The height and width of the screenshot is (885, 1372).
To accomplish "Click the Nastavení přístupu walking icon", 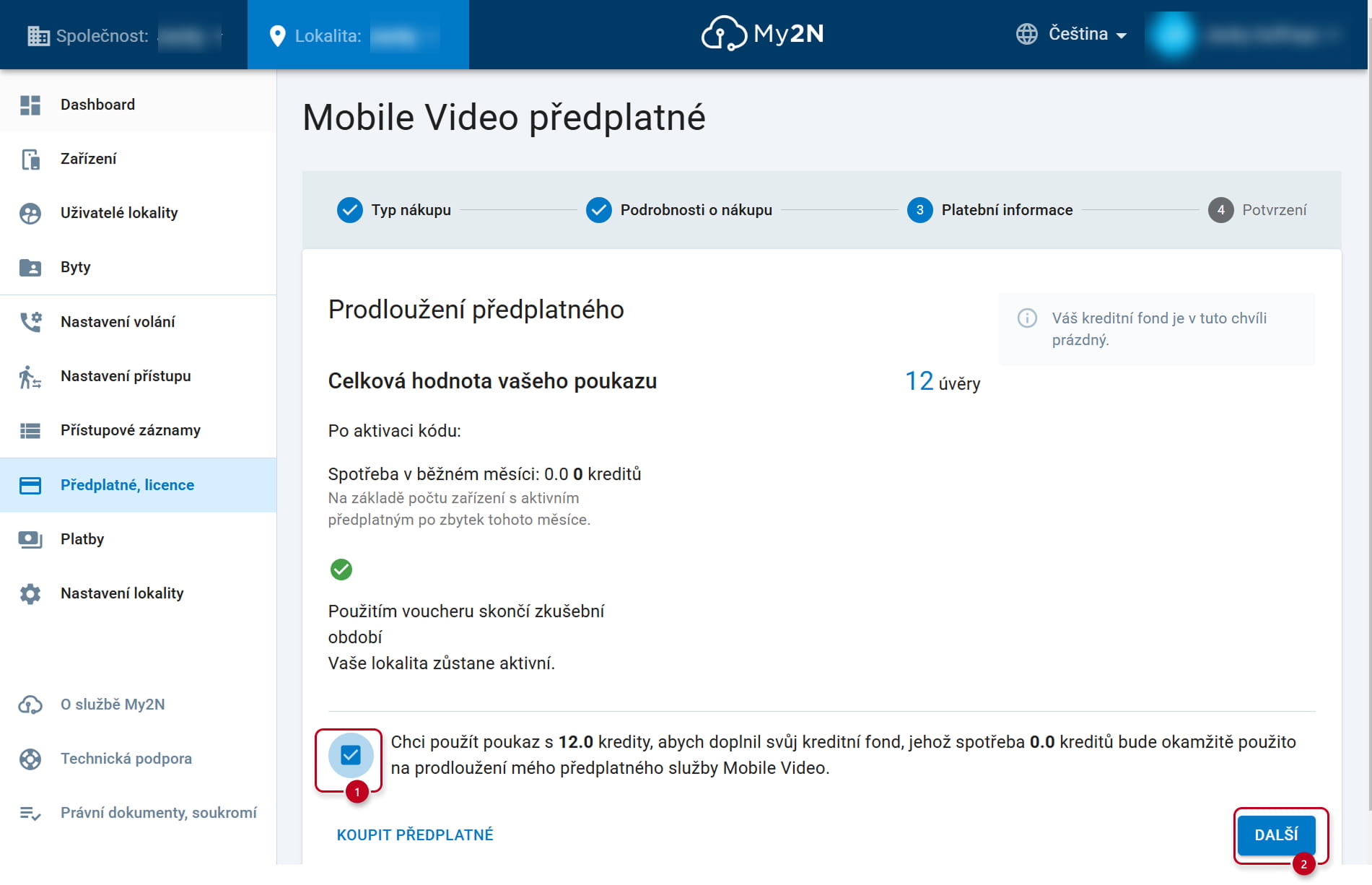I will click(x=30, y=376).
